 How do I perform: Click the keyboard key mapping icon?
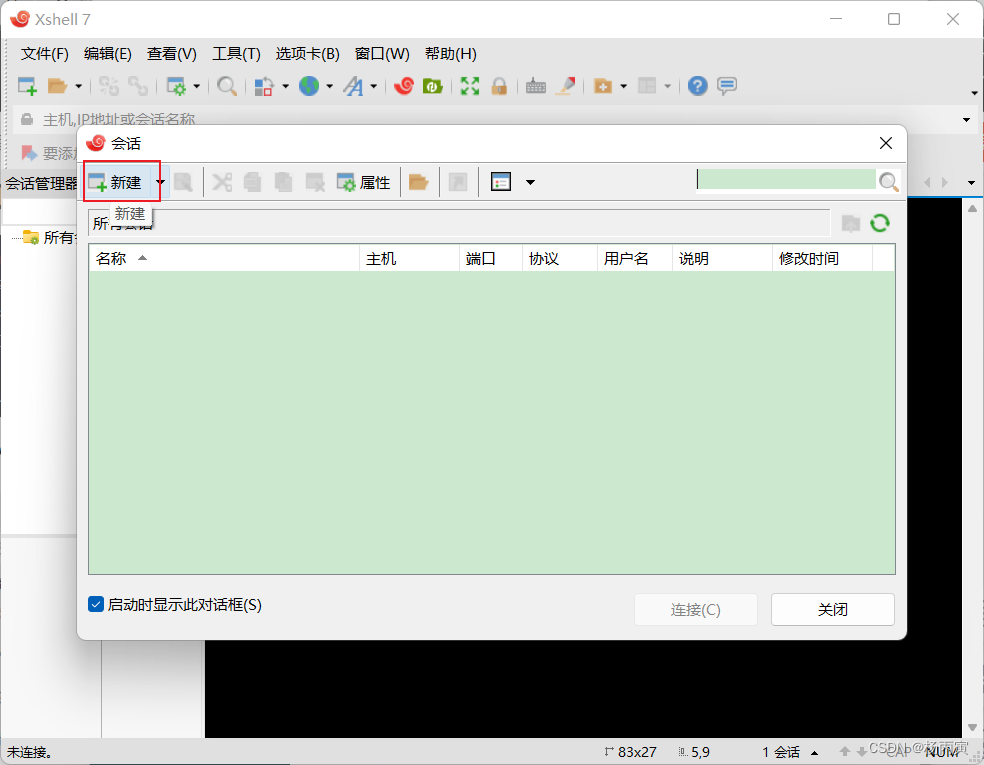tap(535, 86)
